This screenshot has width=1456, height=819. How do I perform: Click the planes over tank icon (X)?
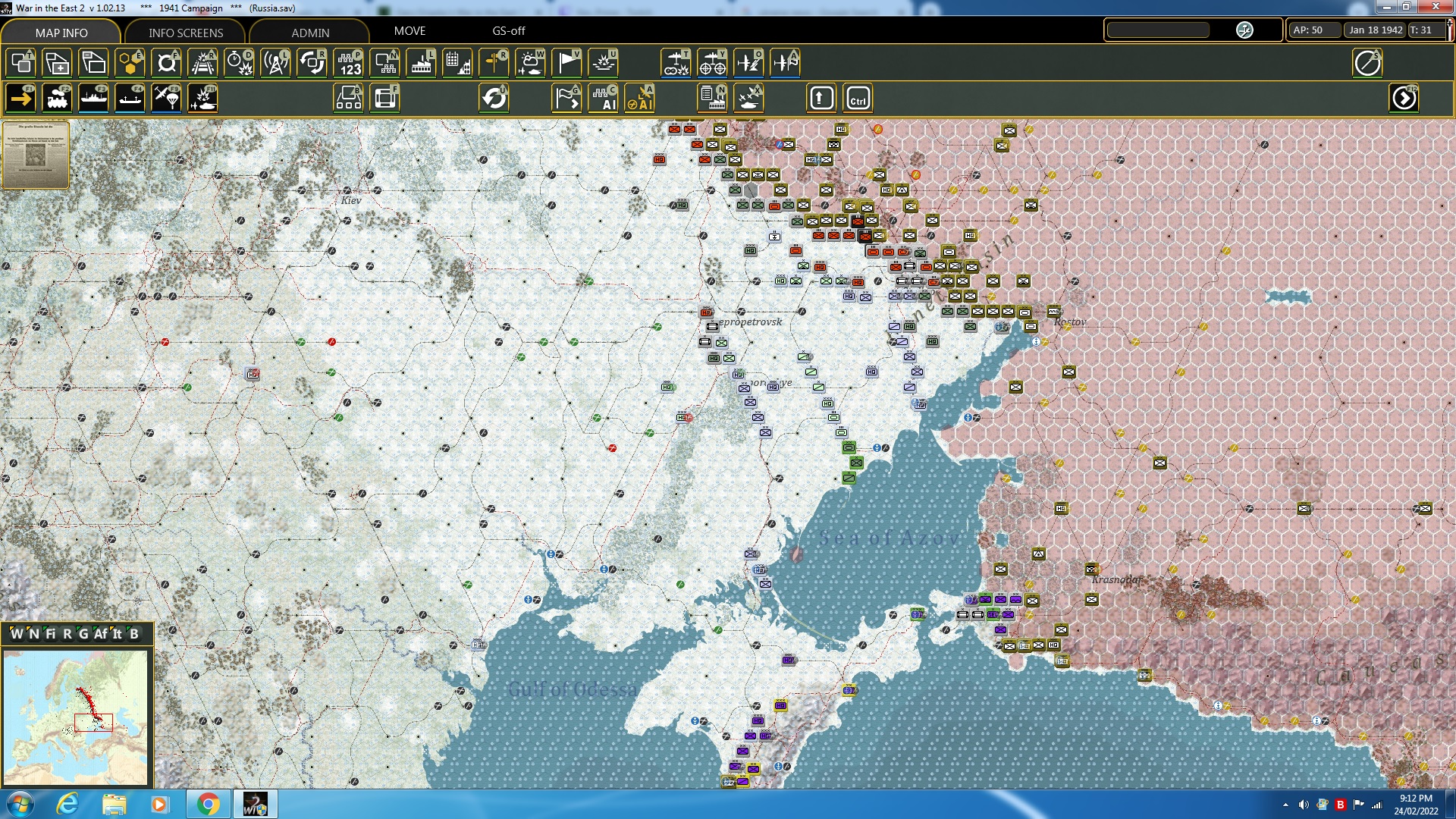748,99
